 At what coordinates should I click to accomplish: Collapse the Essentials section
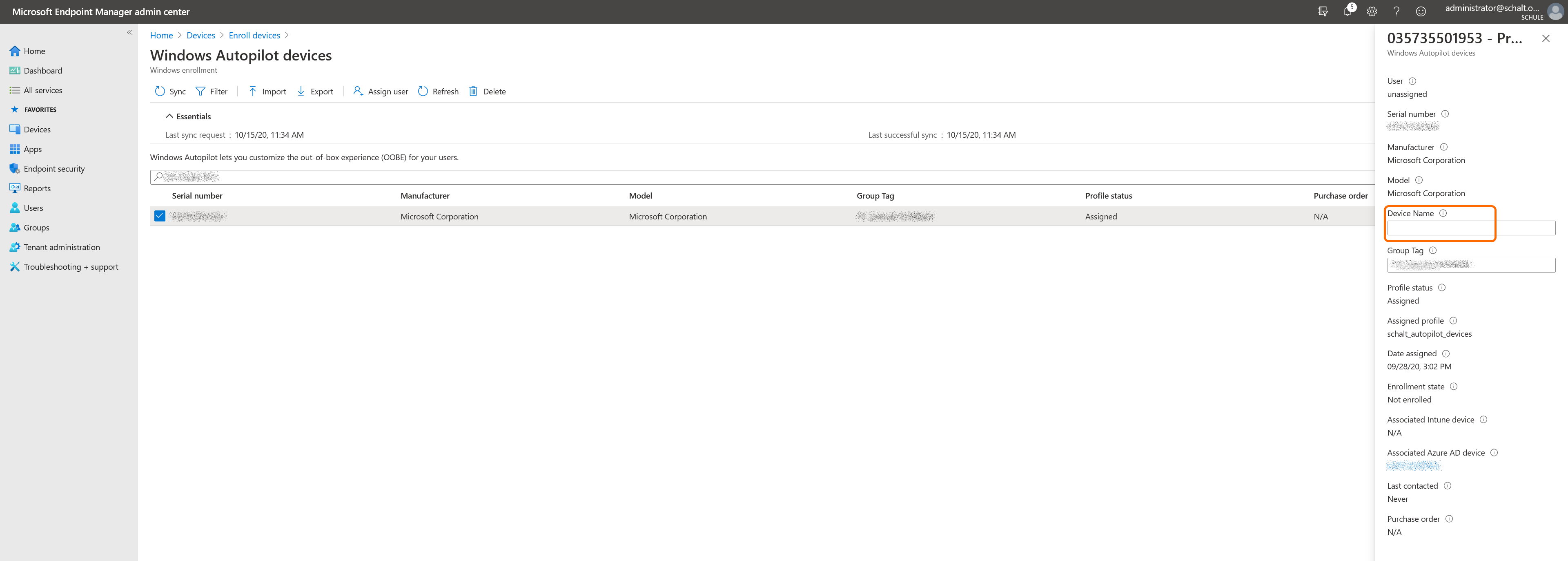click(x=170, y=116)
